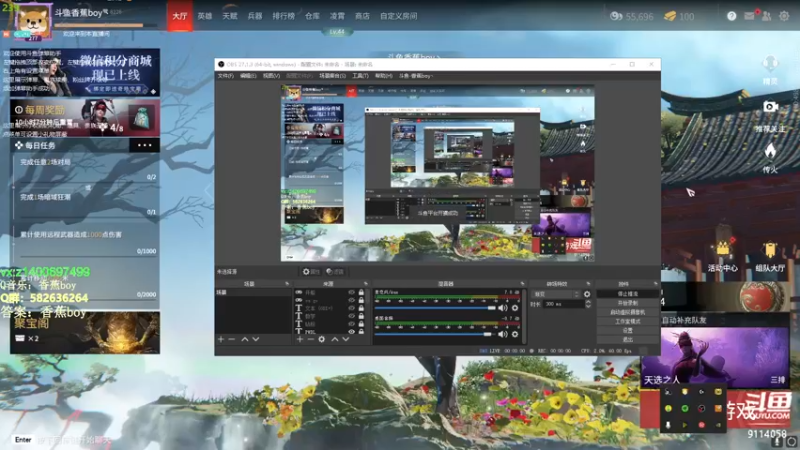Open first mixer channel settings gear
800x450 pixels.
pyautogui.click(x=515, y=308)
